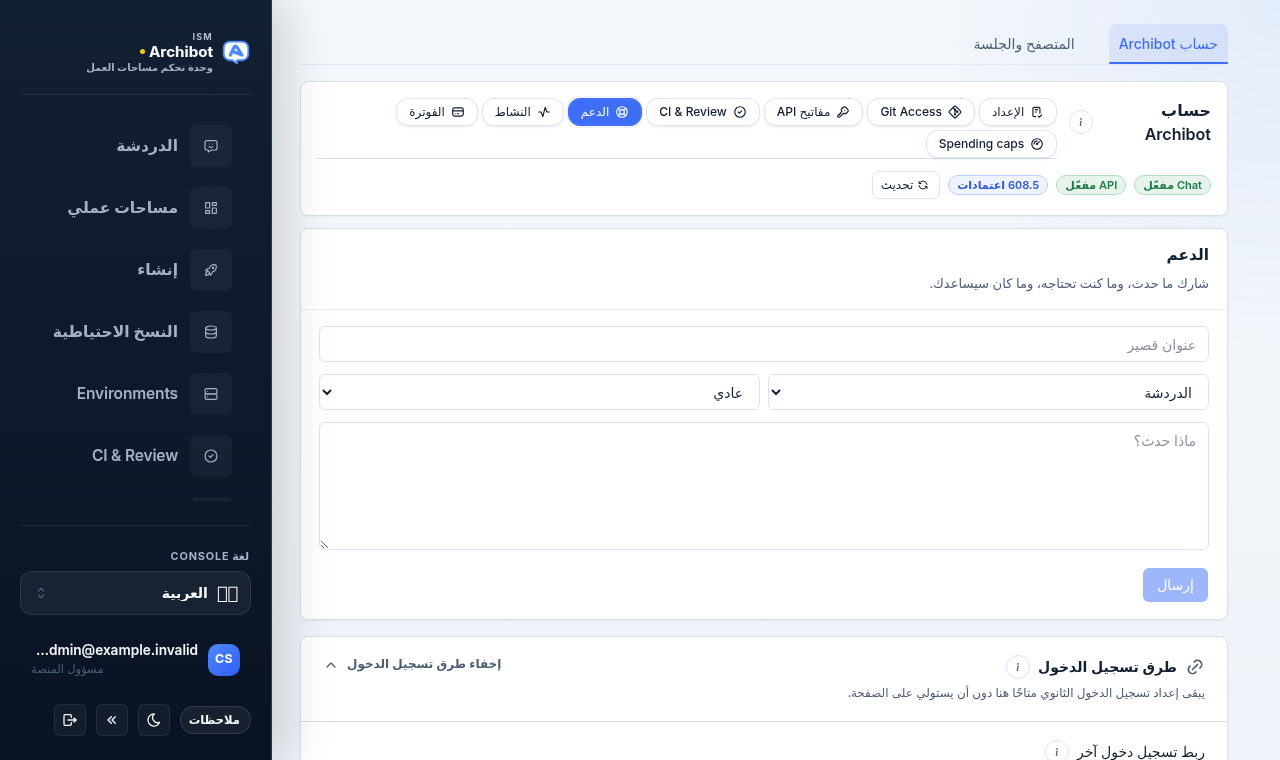Open Environments sidebar menu label
Image resolution: width=1280 pixels, height=760 pixels.
(x=127, y=394)
